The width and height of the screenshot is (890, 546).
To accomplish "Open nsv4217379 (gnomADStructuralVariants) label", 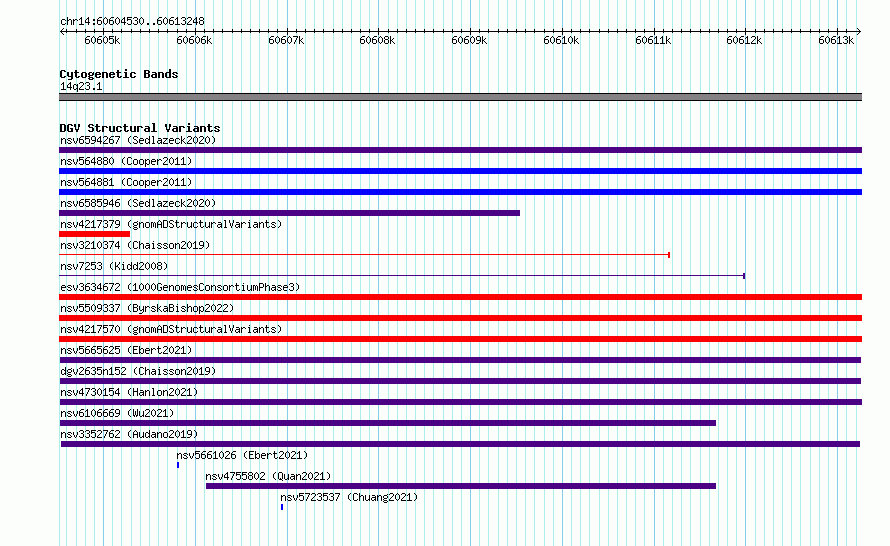I will click(171, 224).
